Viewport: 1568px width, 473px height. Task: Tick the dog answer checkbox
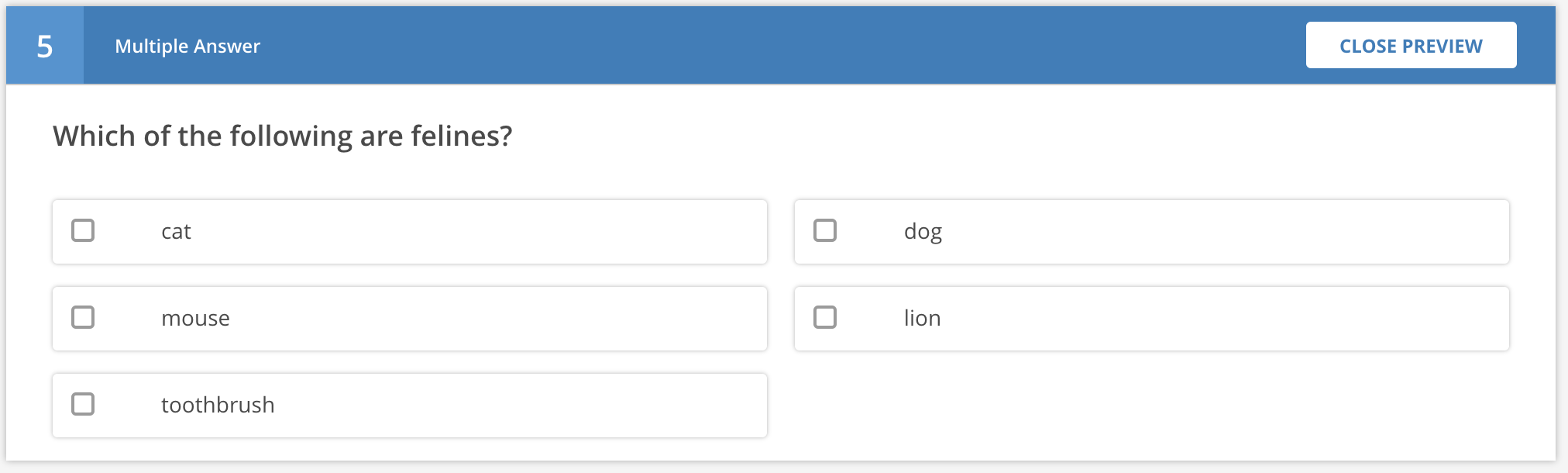click(825, 230)
